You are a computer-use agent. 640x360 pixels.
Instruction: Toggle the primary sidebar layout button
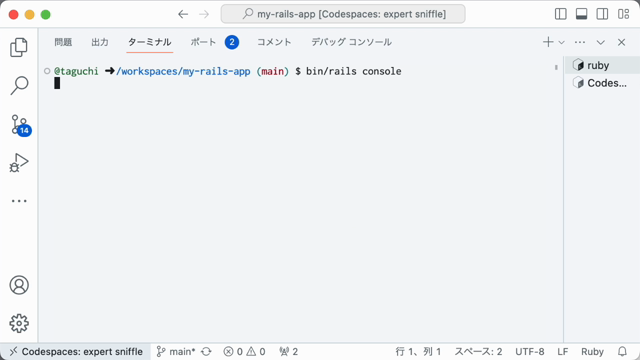pos(560,14)
